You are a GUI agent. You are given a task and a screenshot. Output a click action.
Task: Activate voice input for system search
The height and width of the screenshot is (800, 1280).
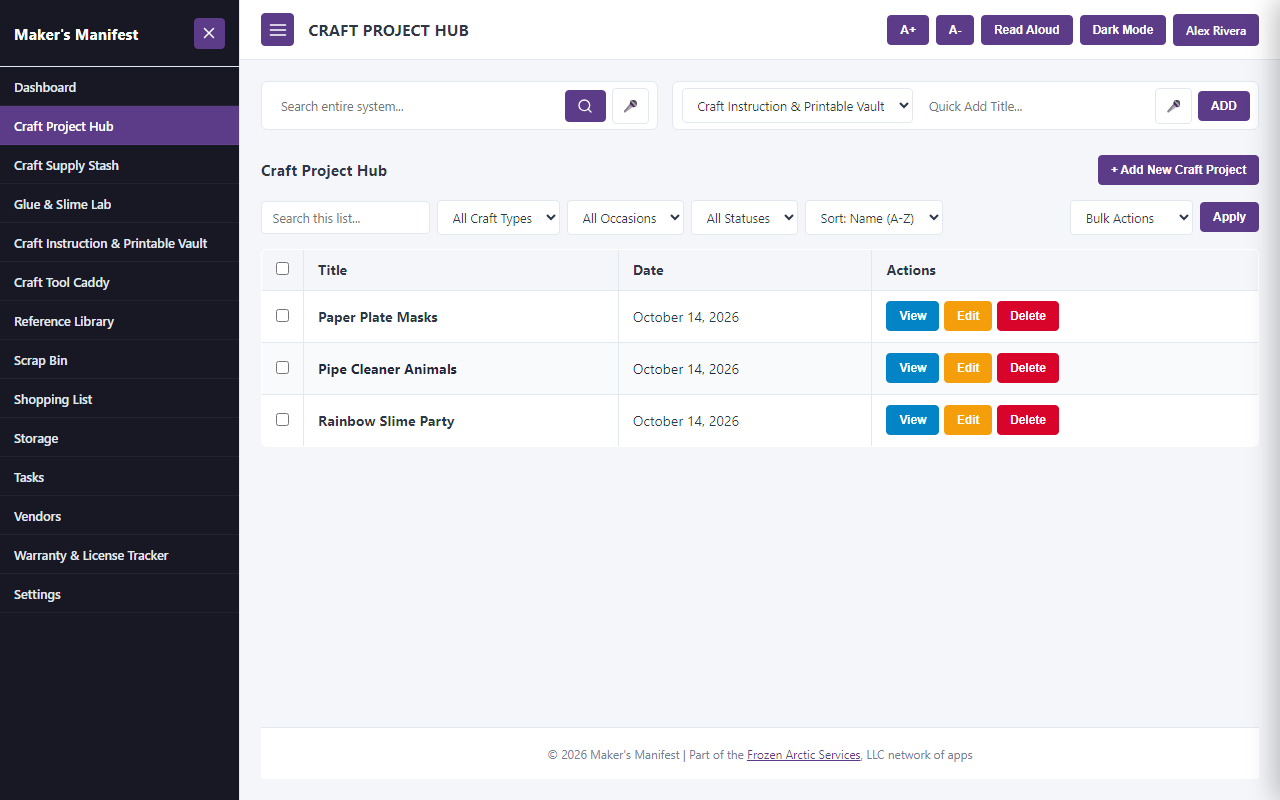[x=630, y=106]
